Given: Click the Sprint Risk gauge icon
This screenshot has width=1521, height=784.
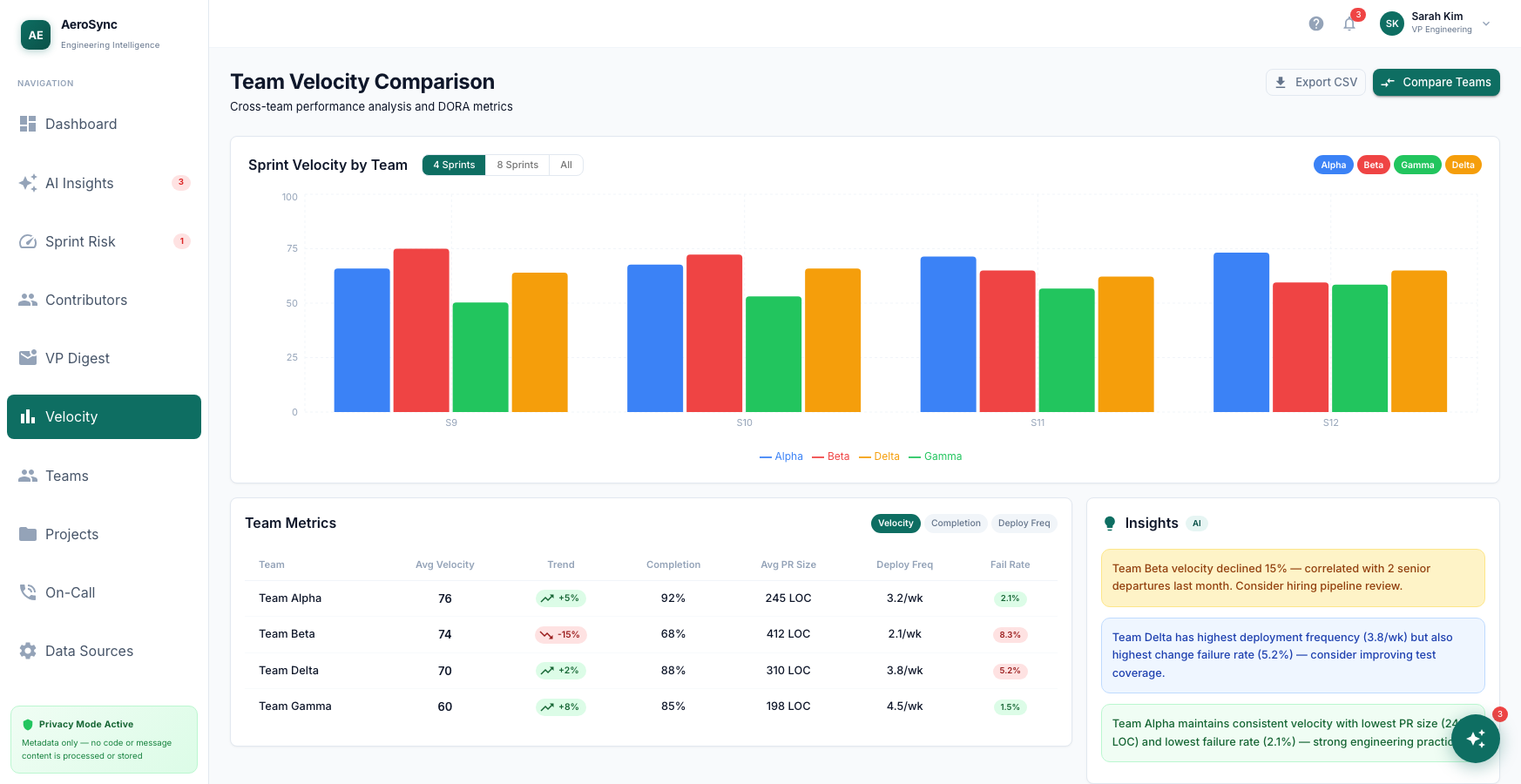Looking at the screenshot, I should coord(28,241).
